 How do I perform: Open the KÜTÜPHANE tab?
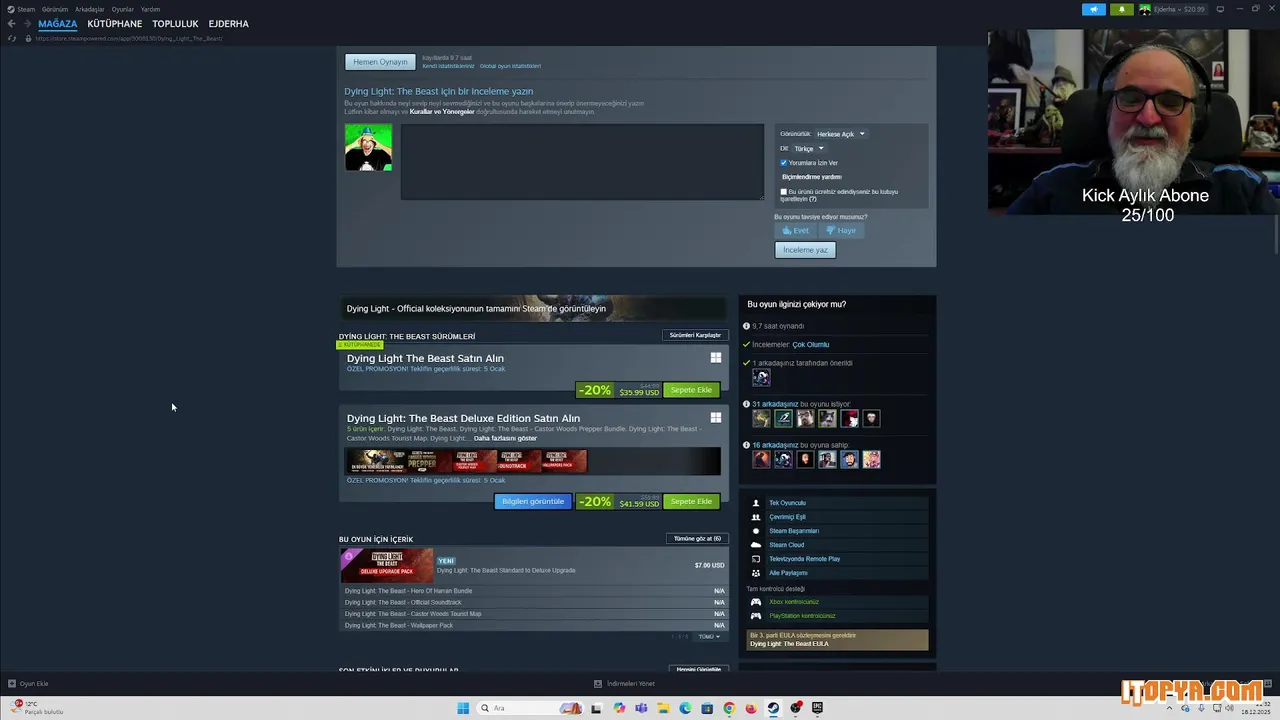(115, 24)
